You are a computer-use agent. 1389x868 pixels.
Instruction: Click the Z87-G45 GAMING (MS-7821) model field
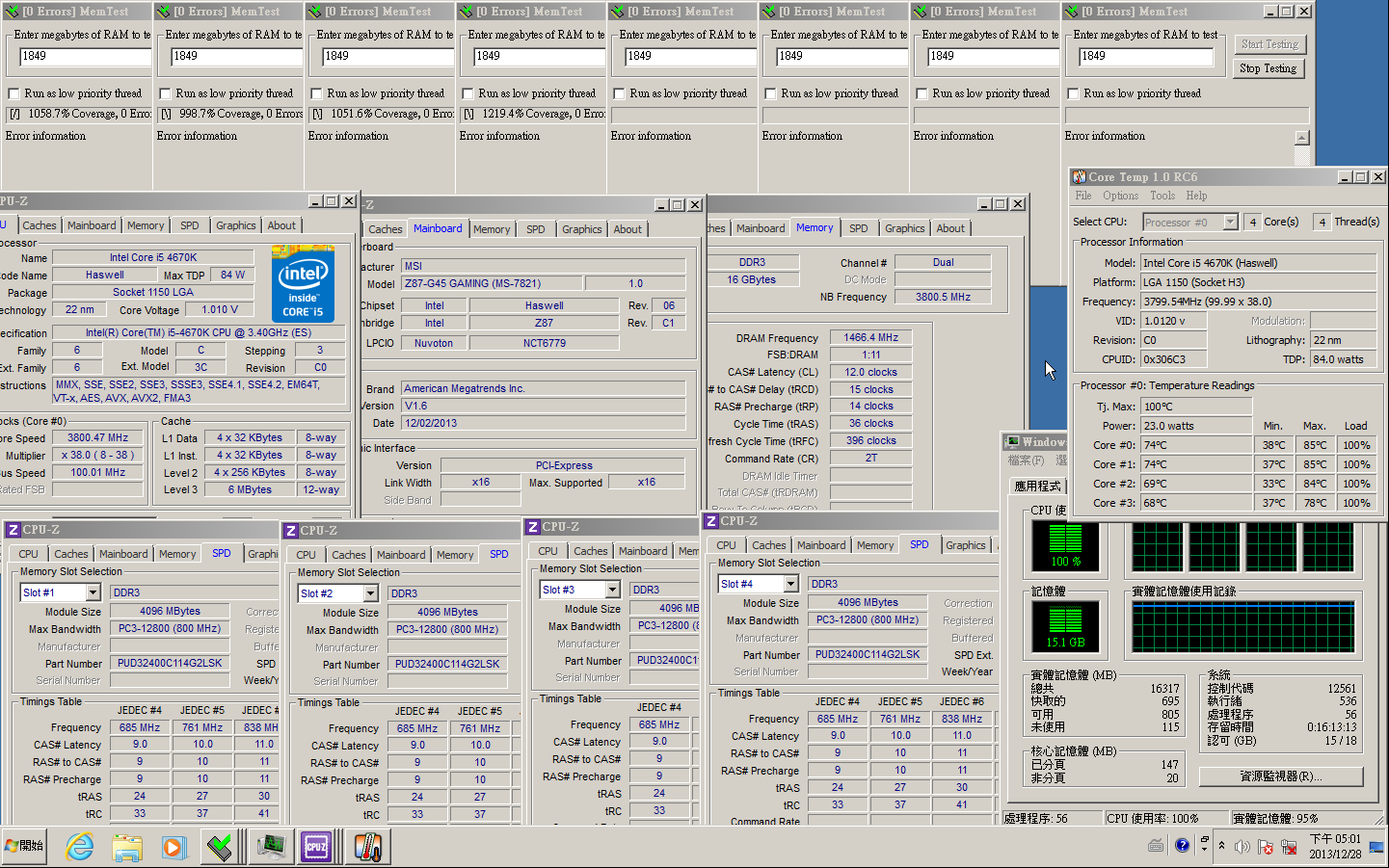pyautogui.click(x=491, y=284)
